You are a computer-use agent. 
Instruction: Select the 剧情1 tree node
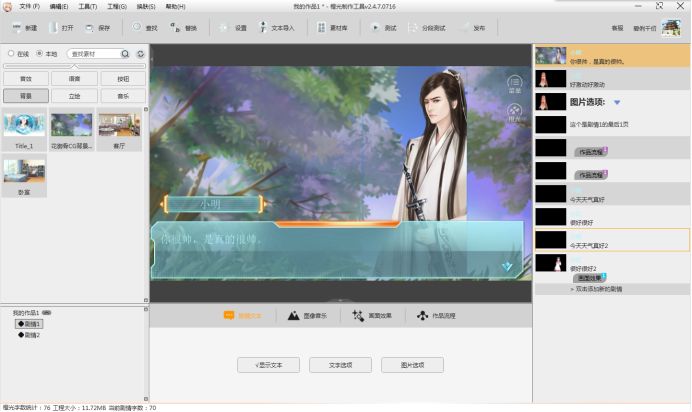(x=29, y=324)
